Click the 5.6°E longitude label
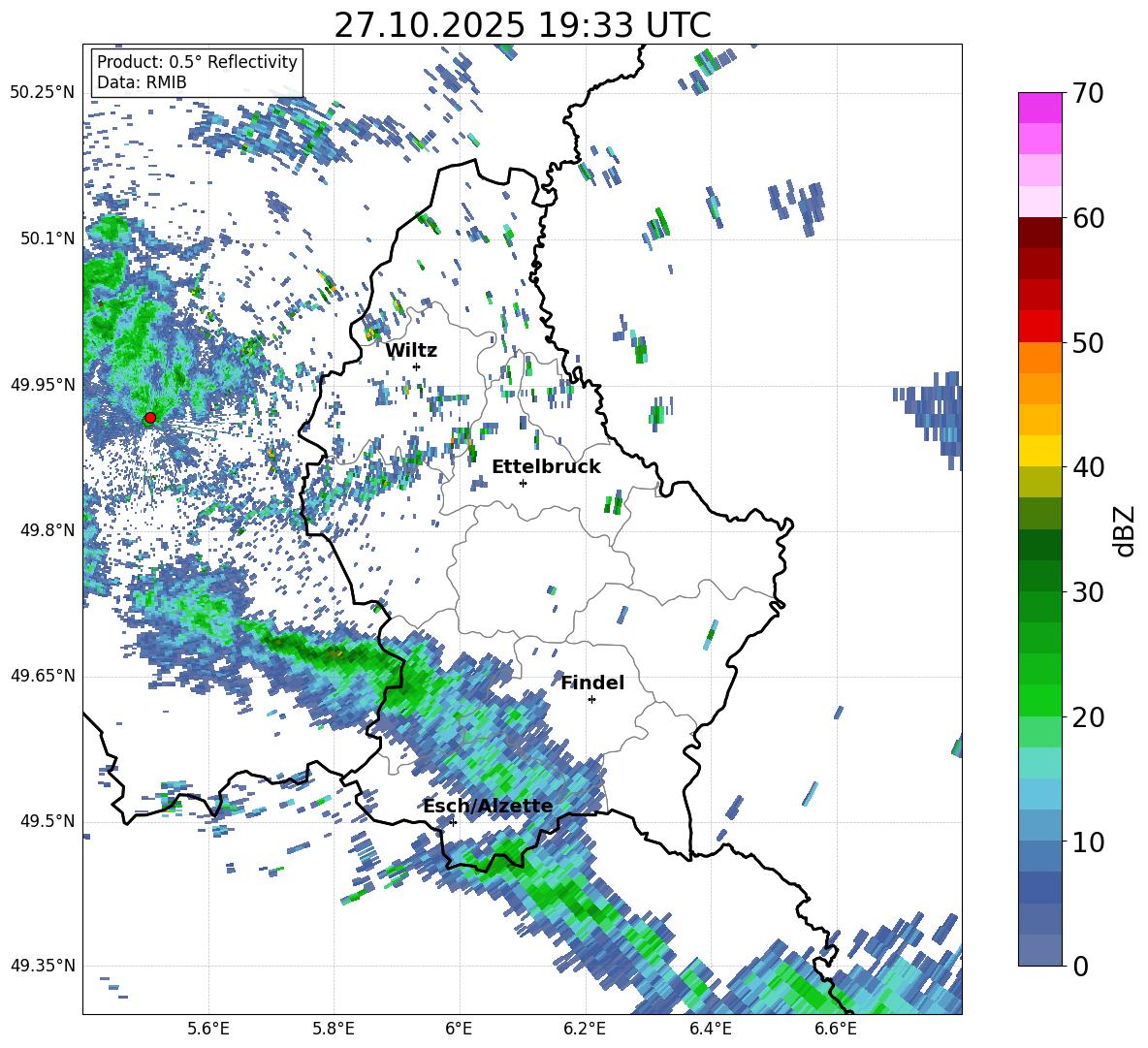 coord(208,1029)
